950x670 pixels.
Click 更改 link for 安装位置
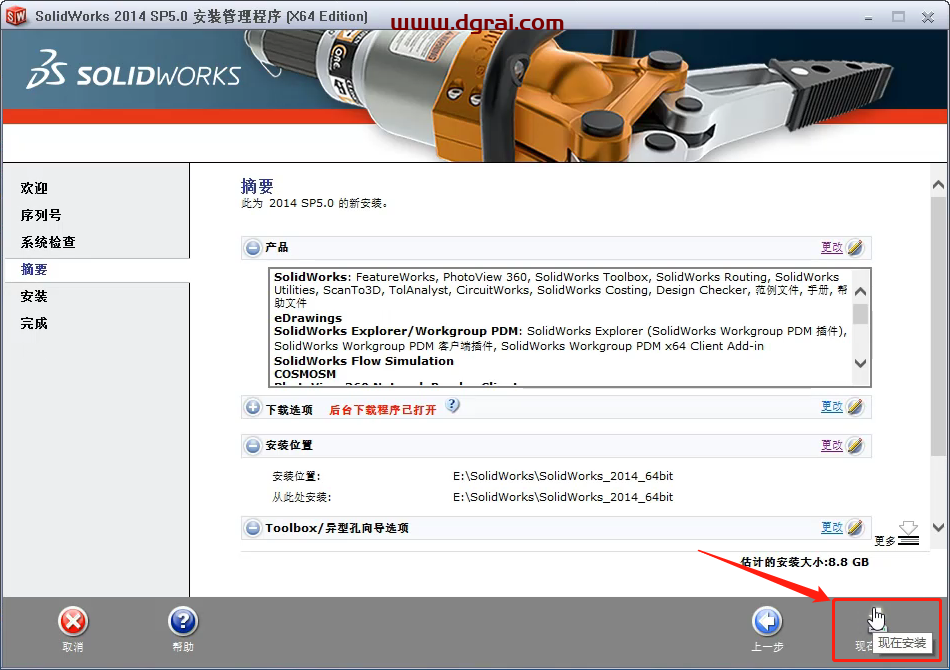coord(832,446)
